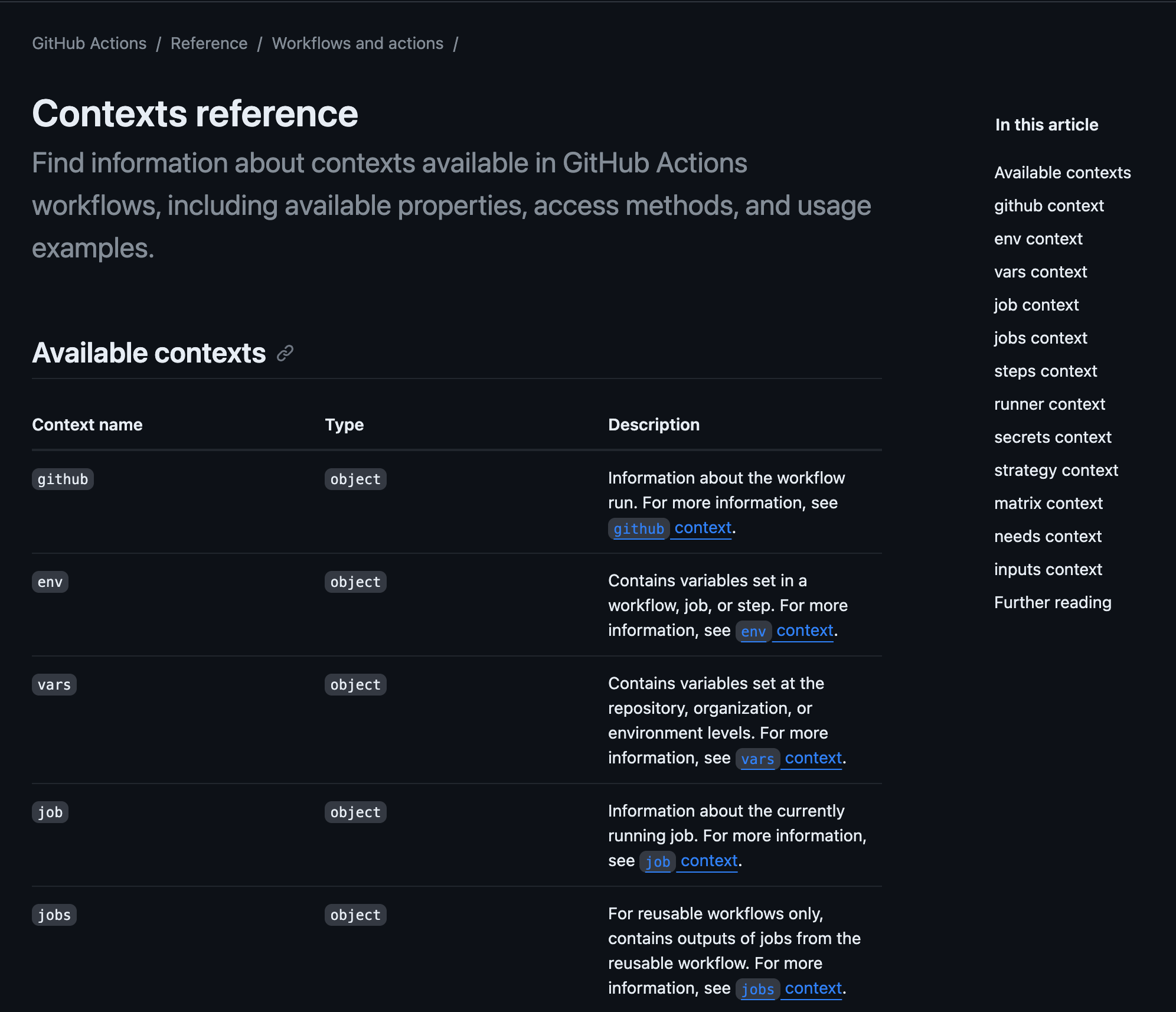Go to needs context section

1047,536
